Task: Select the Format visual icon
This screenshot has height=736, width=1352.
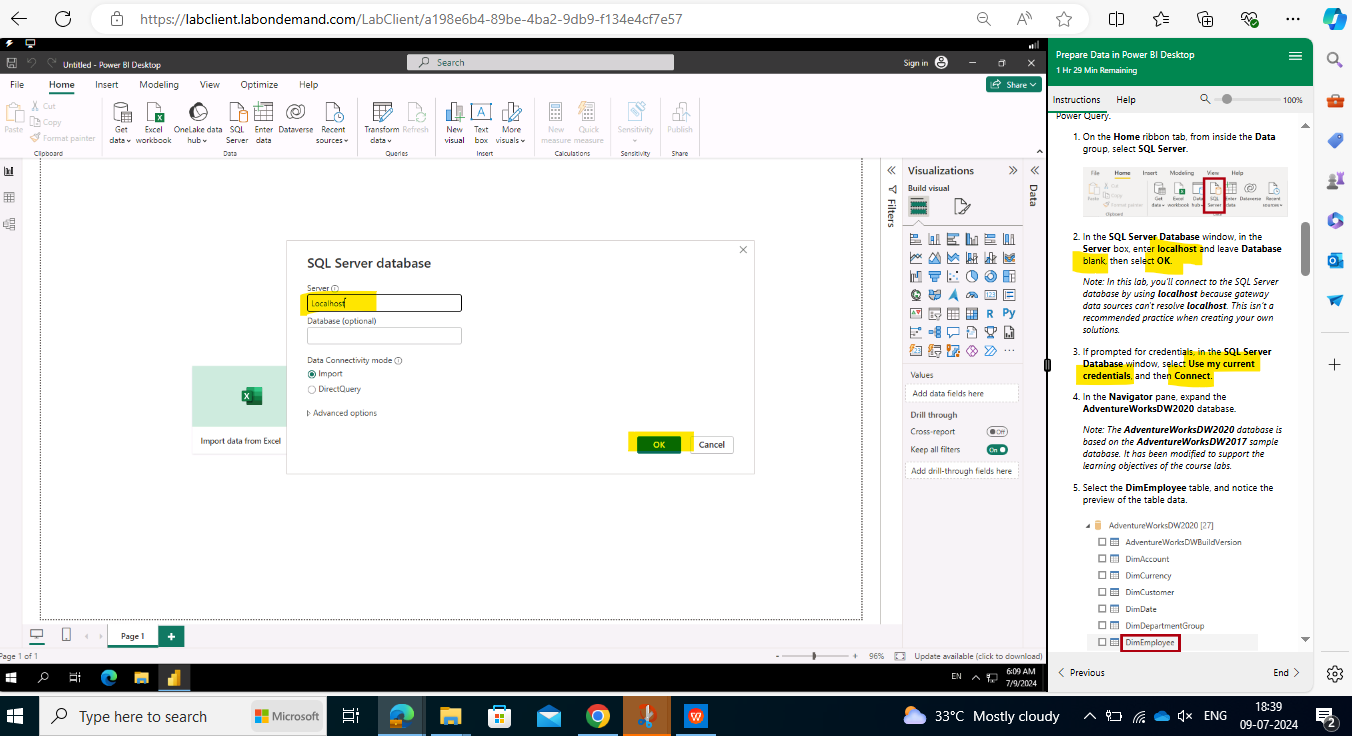Action: click(962, 206)
